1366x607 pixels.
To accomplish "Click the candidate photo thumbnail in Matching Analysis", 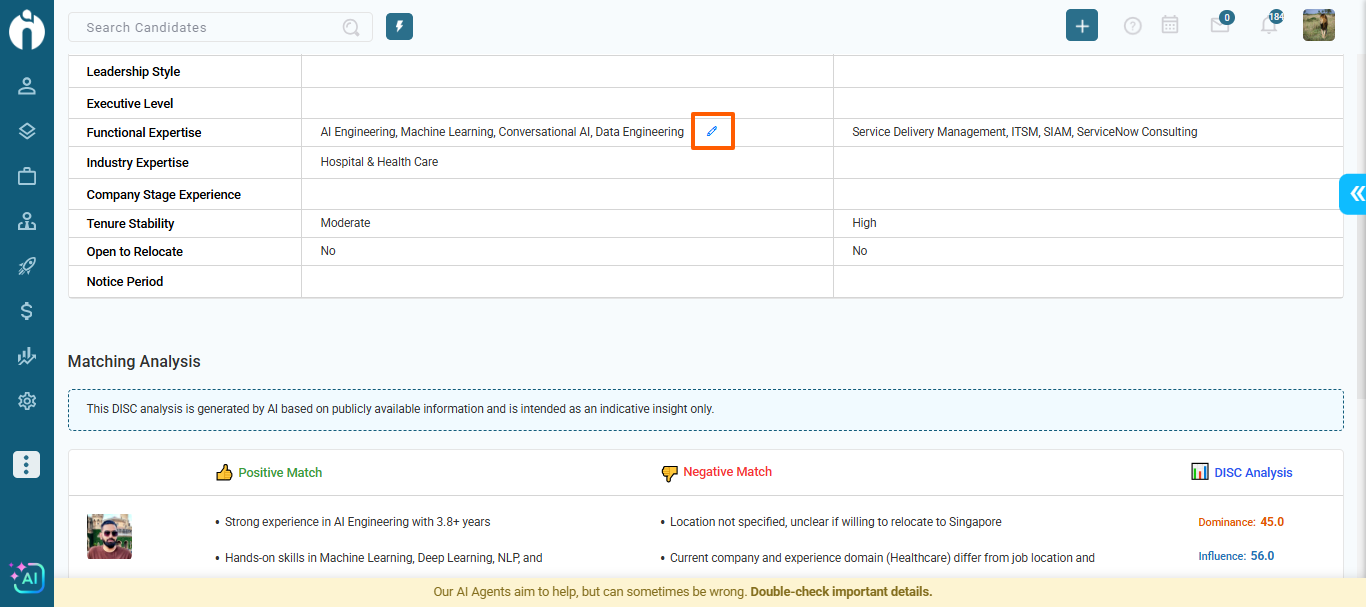I will pos(109,537).
